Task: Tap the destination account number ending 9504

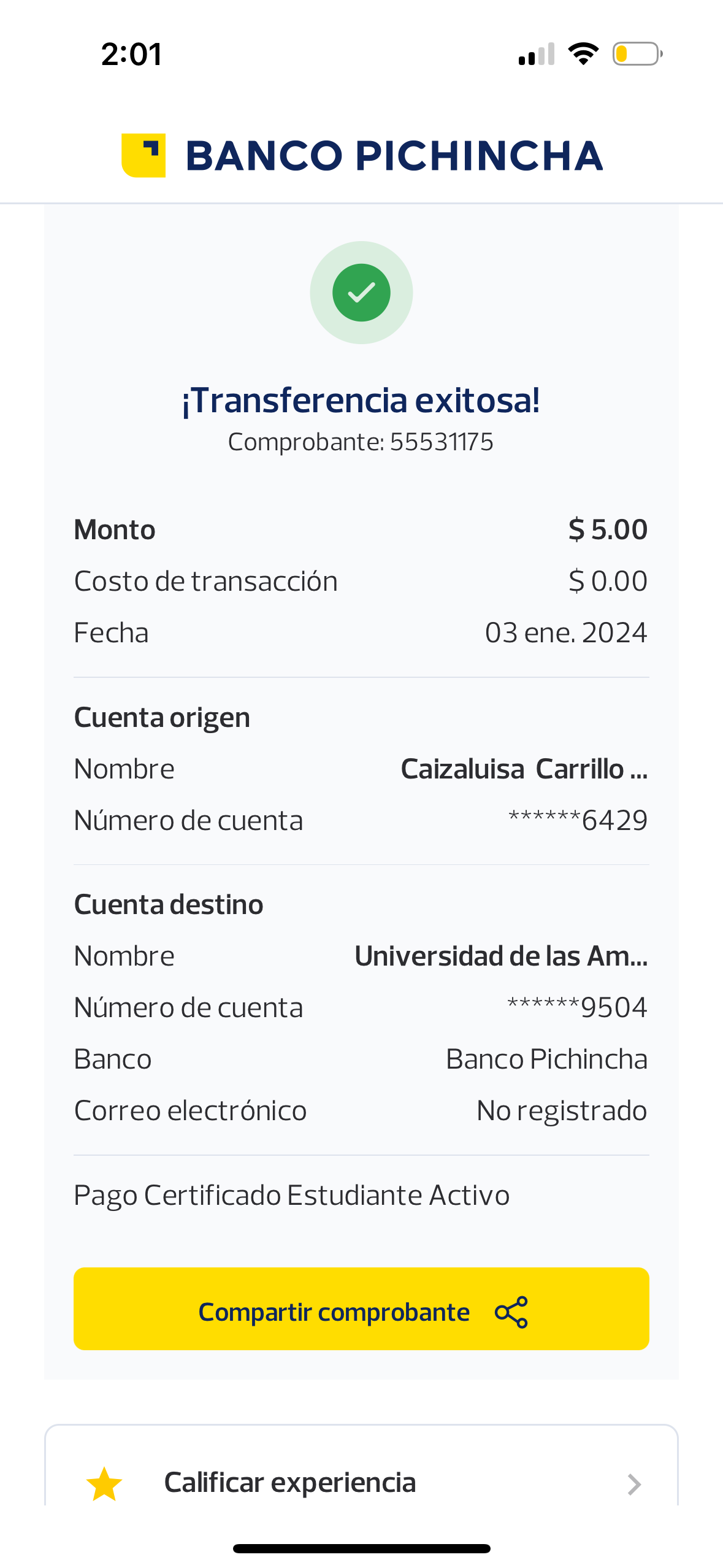Action: 577,1007
